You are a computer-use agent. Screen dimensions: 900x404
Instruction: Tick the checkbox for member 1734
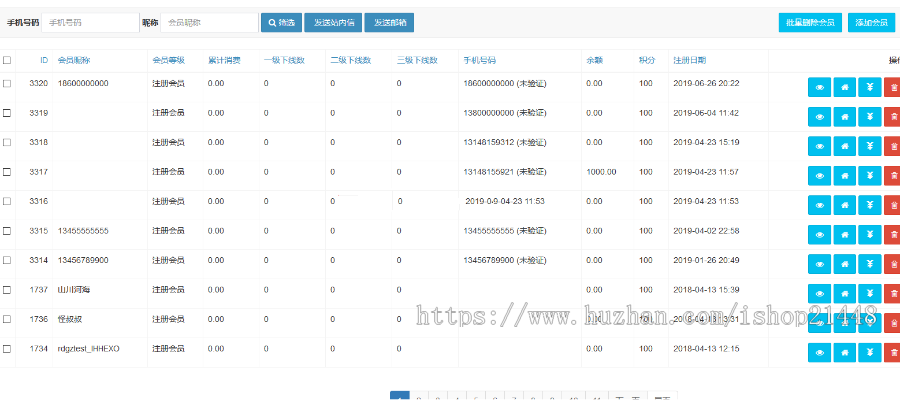(x=7, y=349)
